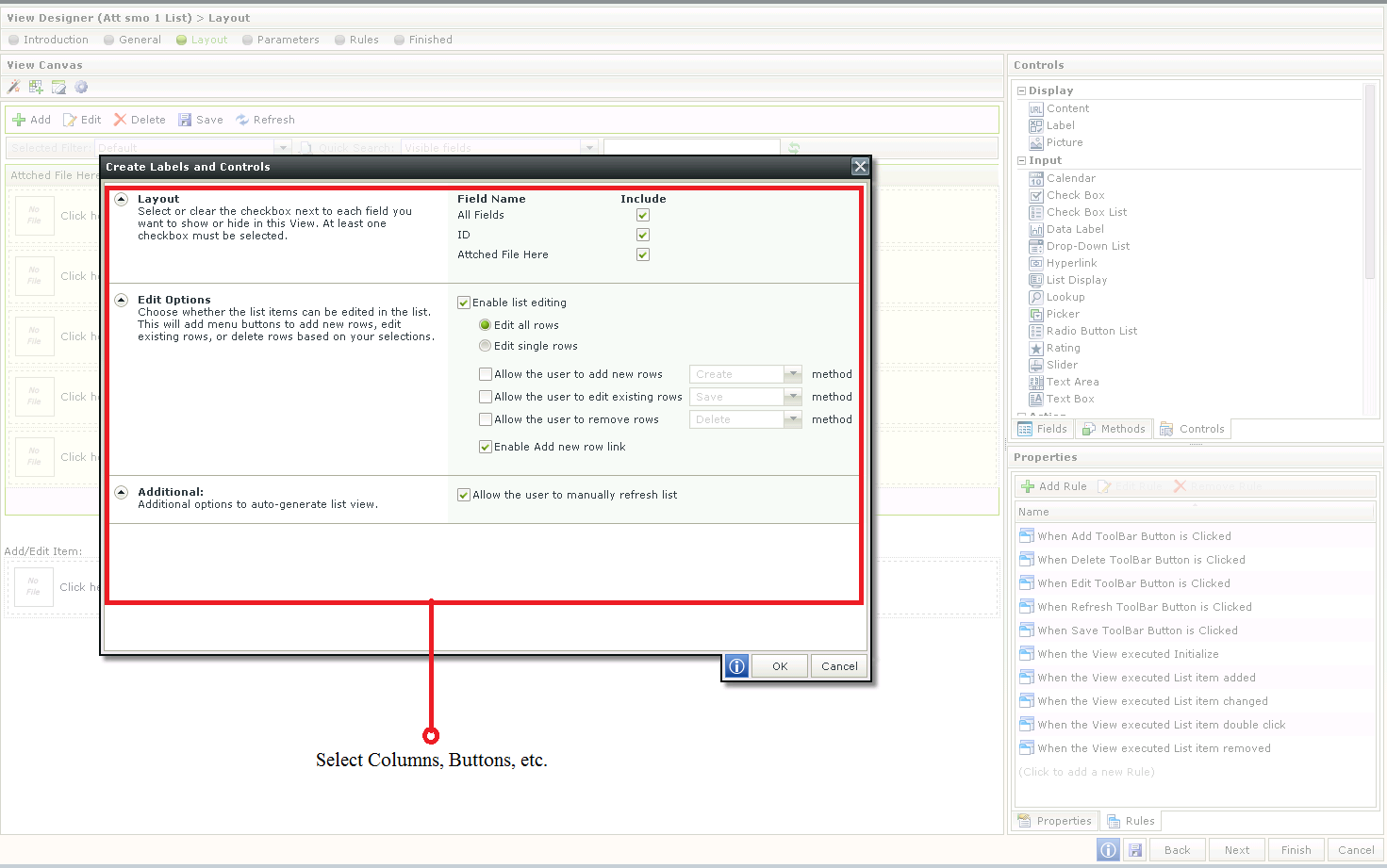Select the Picker control
Screen dimensions: 1387x868
[1054, 314]
